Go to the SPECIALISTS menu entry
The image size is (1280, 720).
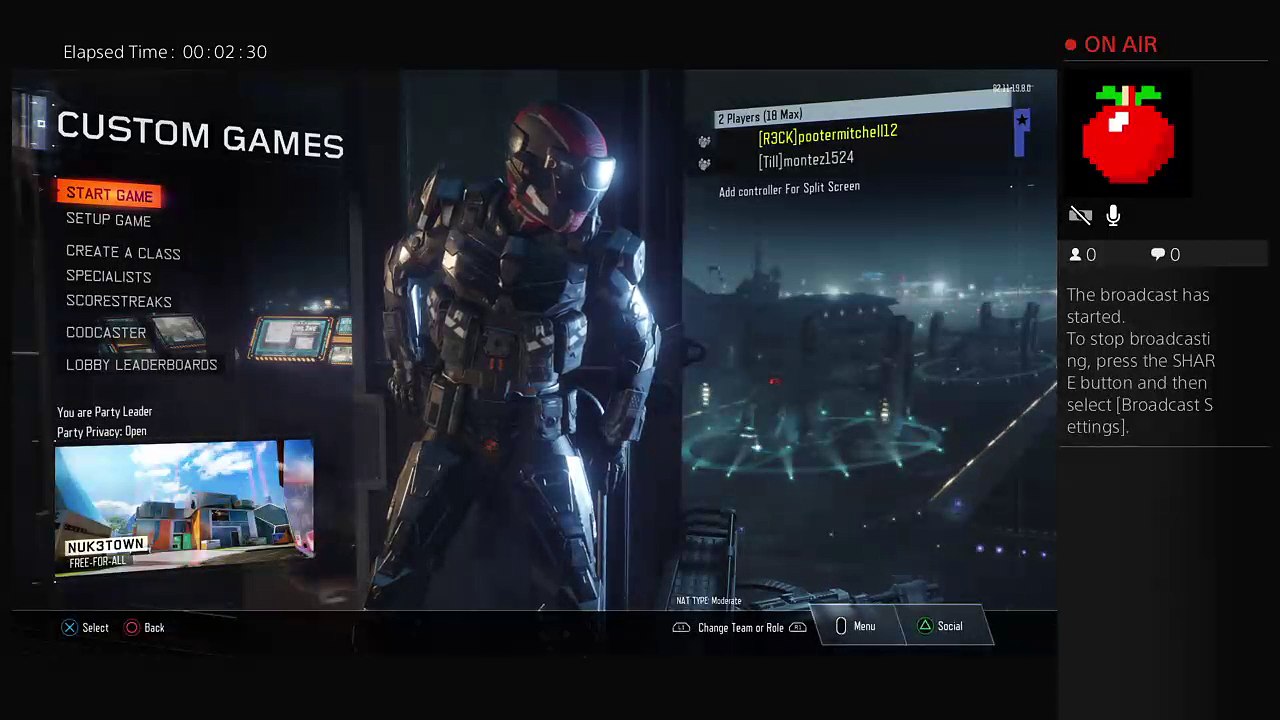tap(108, 277)
